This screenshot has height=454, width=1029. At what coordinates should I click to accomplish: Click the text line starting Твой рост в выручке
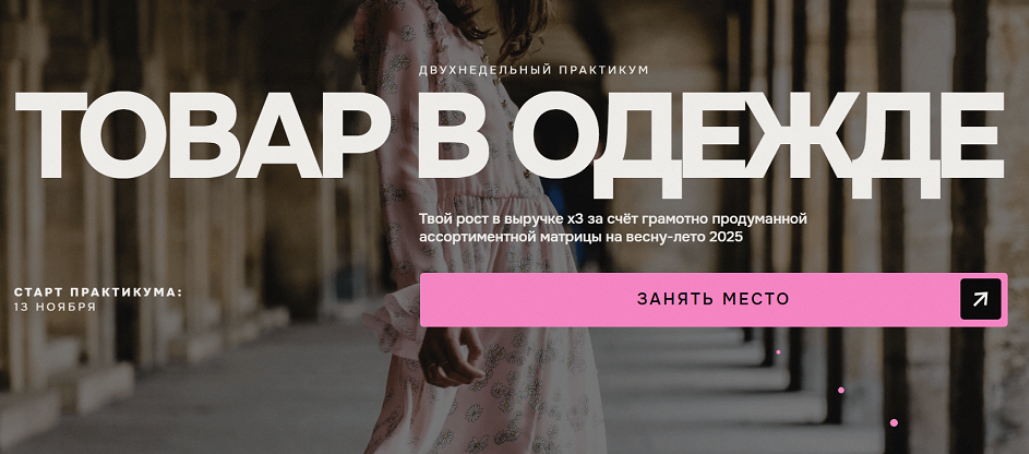613,219
